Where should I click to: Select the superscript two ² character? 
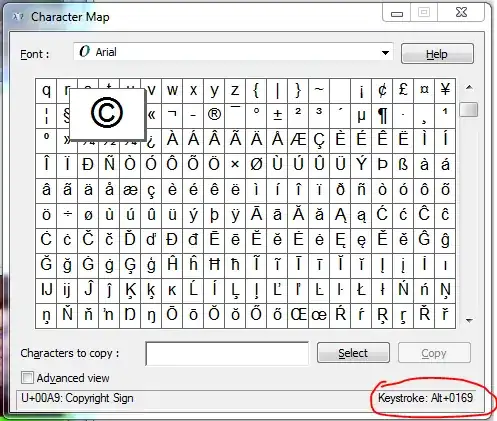(x=298, y=115)
